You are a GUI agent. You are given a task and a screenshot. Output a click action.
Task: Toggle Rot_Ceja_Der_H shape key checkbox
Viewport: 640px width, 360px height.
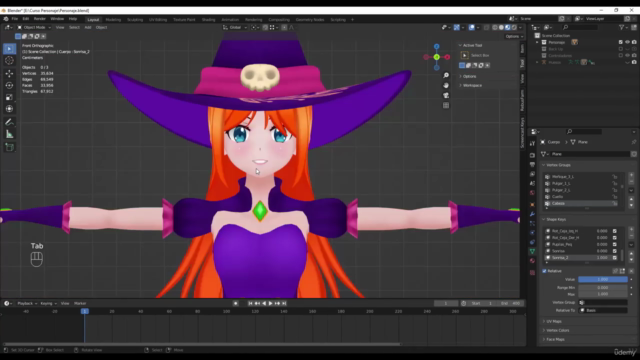pyautogui.click(x=615, y=238)
